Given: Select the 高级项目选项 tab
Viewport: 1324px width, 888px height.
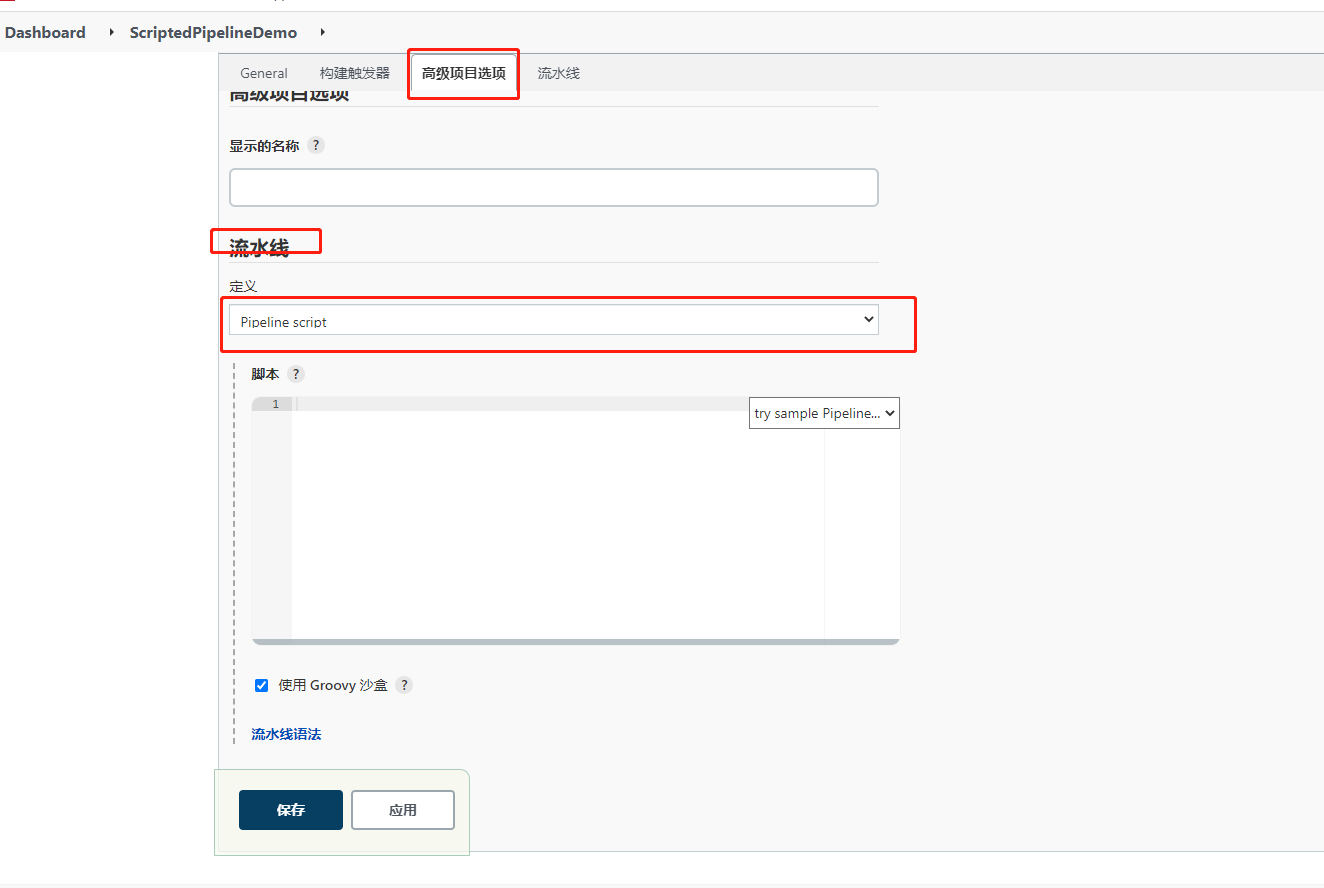Looking at the screenshot, I should click(x=464, y=74).
